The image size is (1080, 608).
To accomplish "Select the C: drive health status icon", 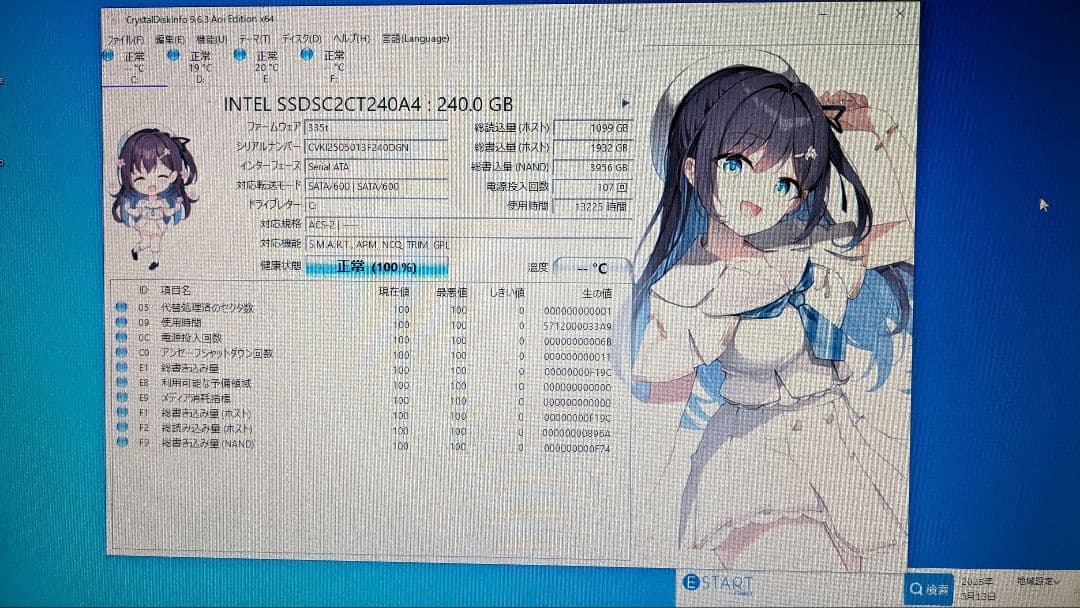I will point(107,56).
